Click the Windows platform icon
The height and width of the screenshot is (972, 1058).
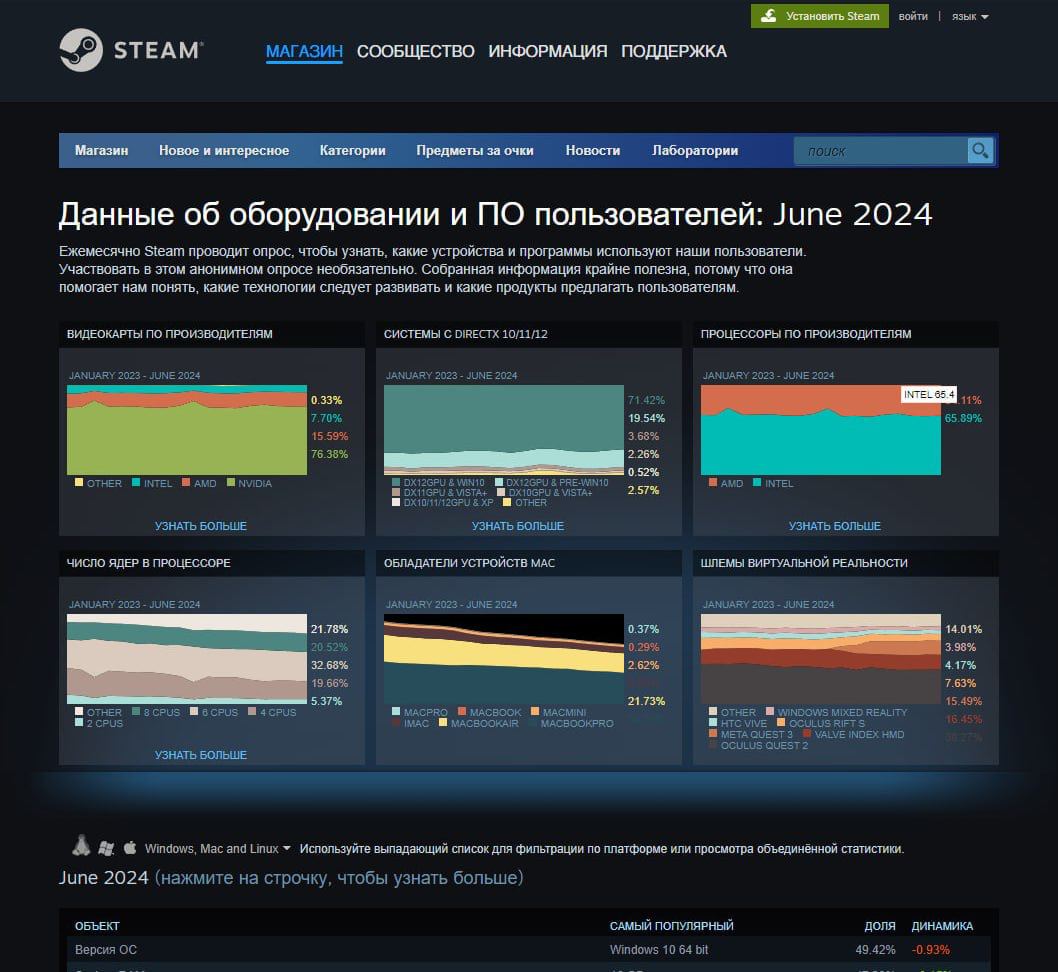click(106, 848)
